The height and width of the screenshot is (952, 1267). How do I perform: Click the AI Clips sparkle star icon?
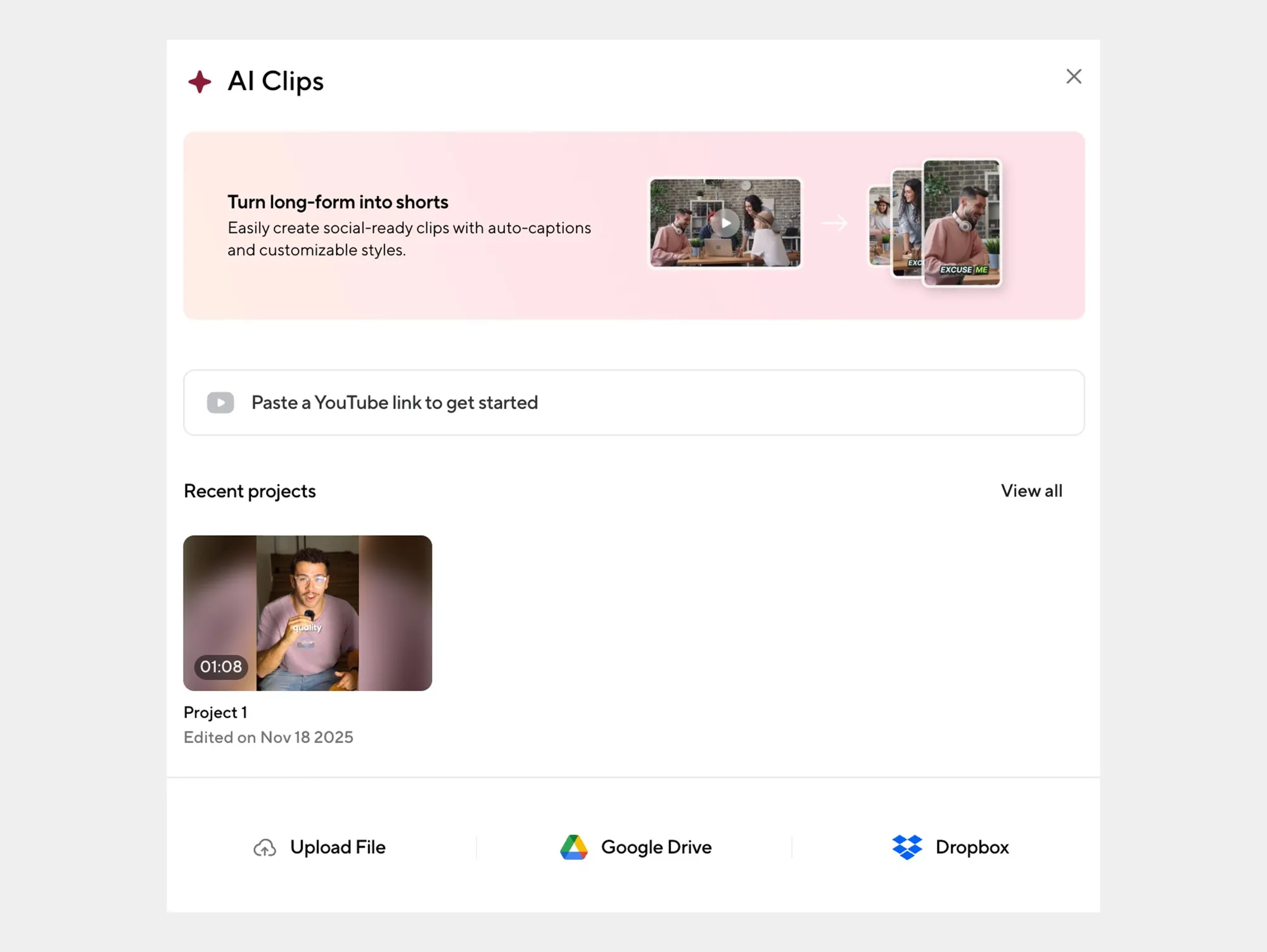click(200, 82)
